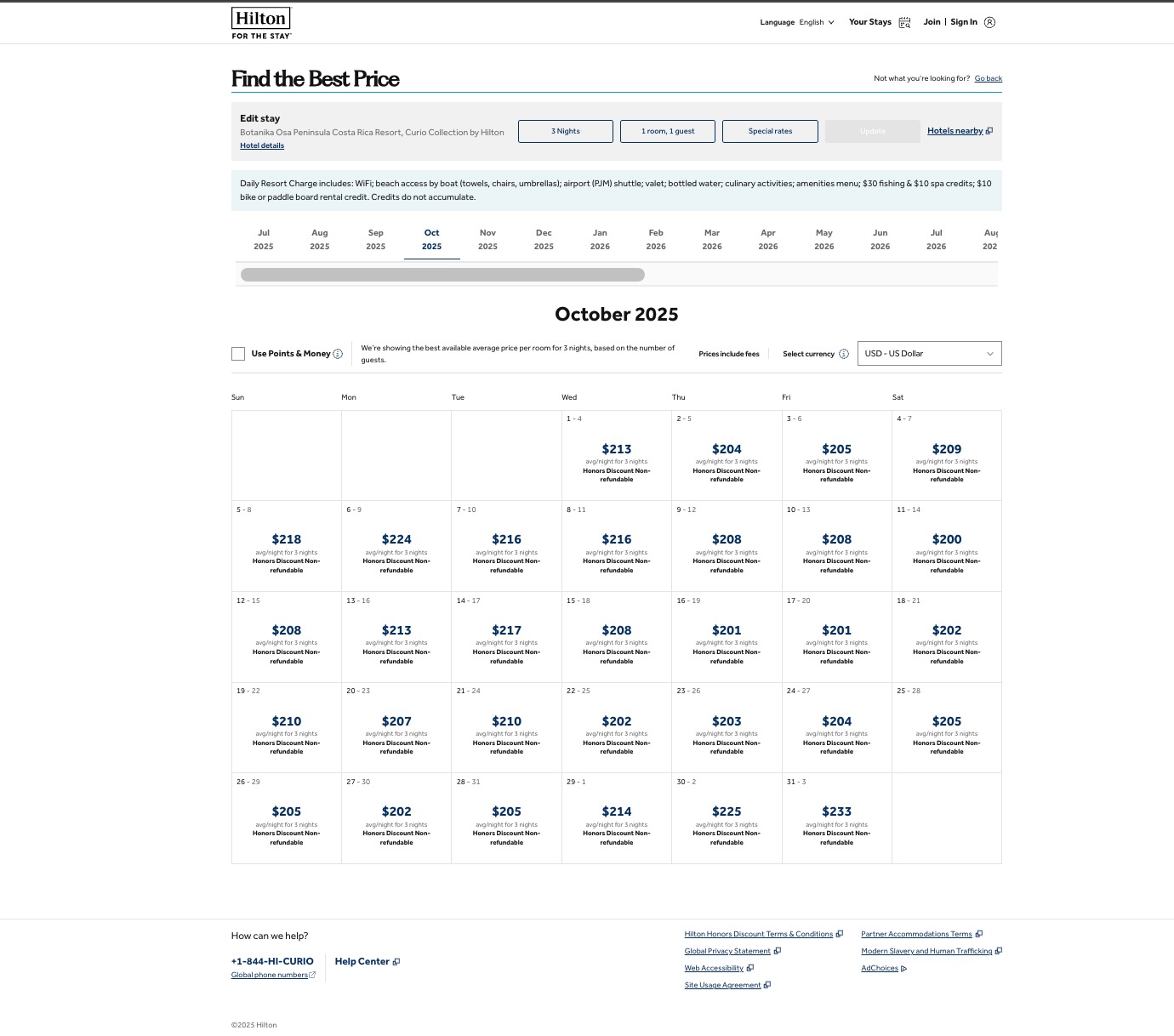Open the USD currency dropdown
1174x1036 pixels.
coord(929,354)
